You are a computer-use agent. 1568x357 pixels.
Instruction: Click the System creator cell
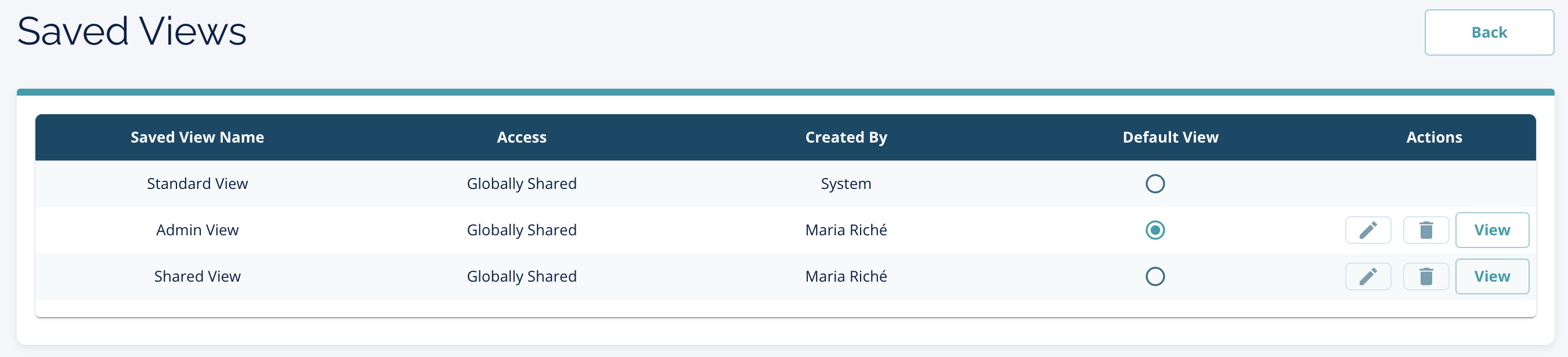846,184
